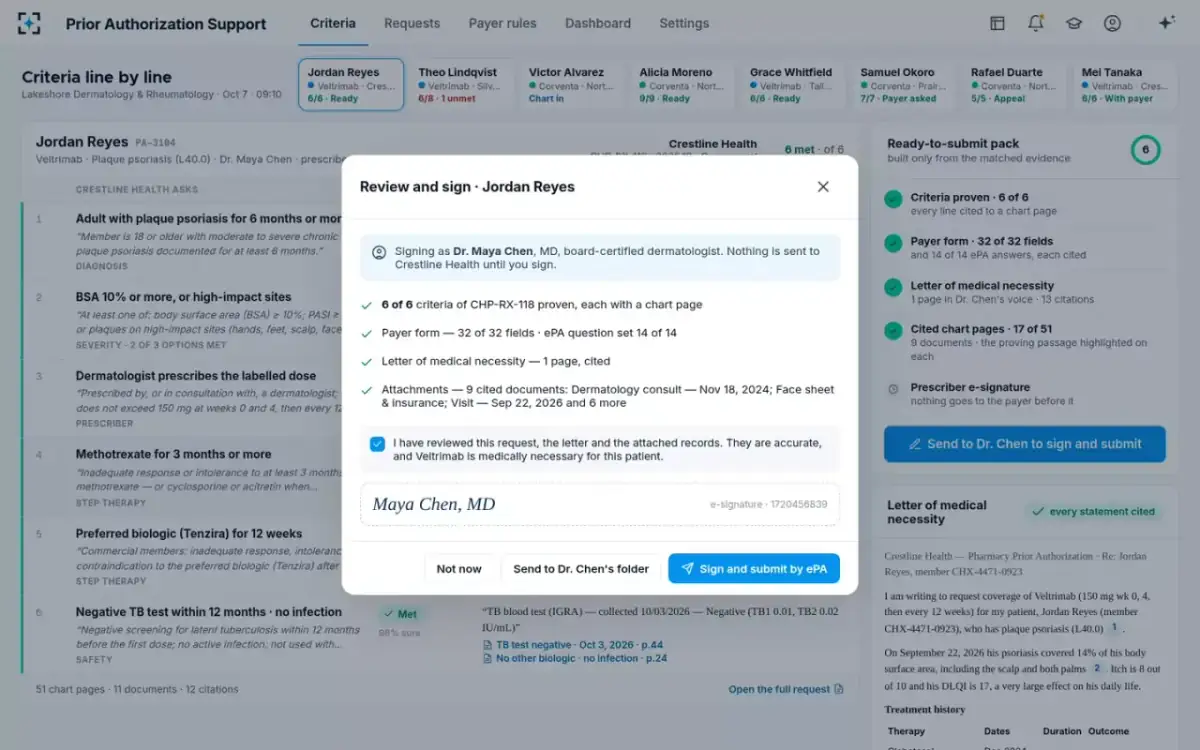Open the Dashboard tab

coord(598,23)
